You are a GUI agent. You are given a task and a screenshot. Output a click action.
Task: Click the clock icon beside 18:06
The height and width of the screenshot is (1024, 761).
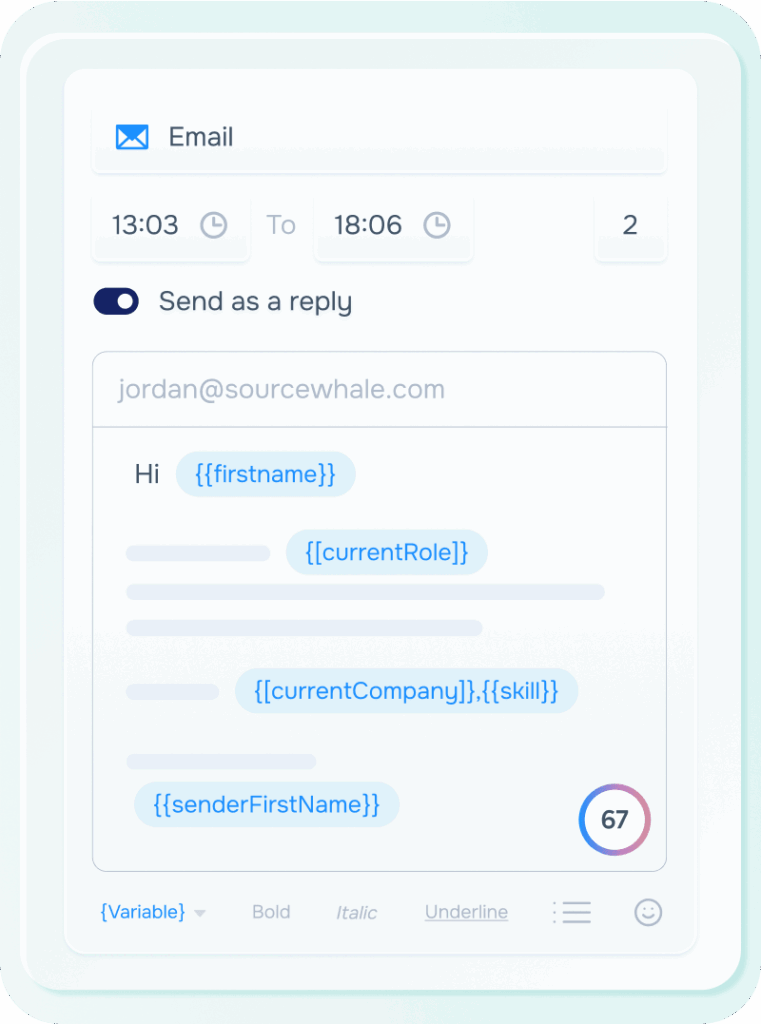click(x=437, y=225)
